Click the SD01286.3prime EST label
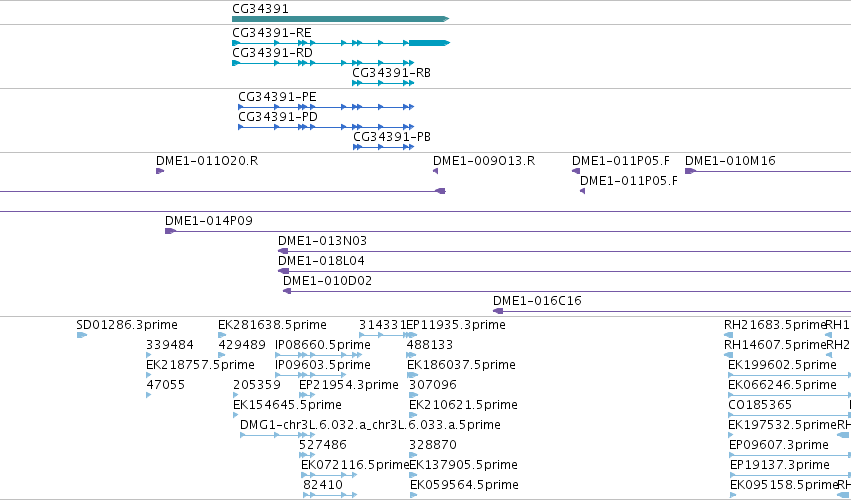 127,325
